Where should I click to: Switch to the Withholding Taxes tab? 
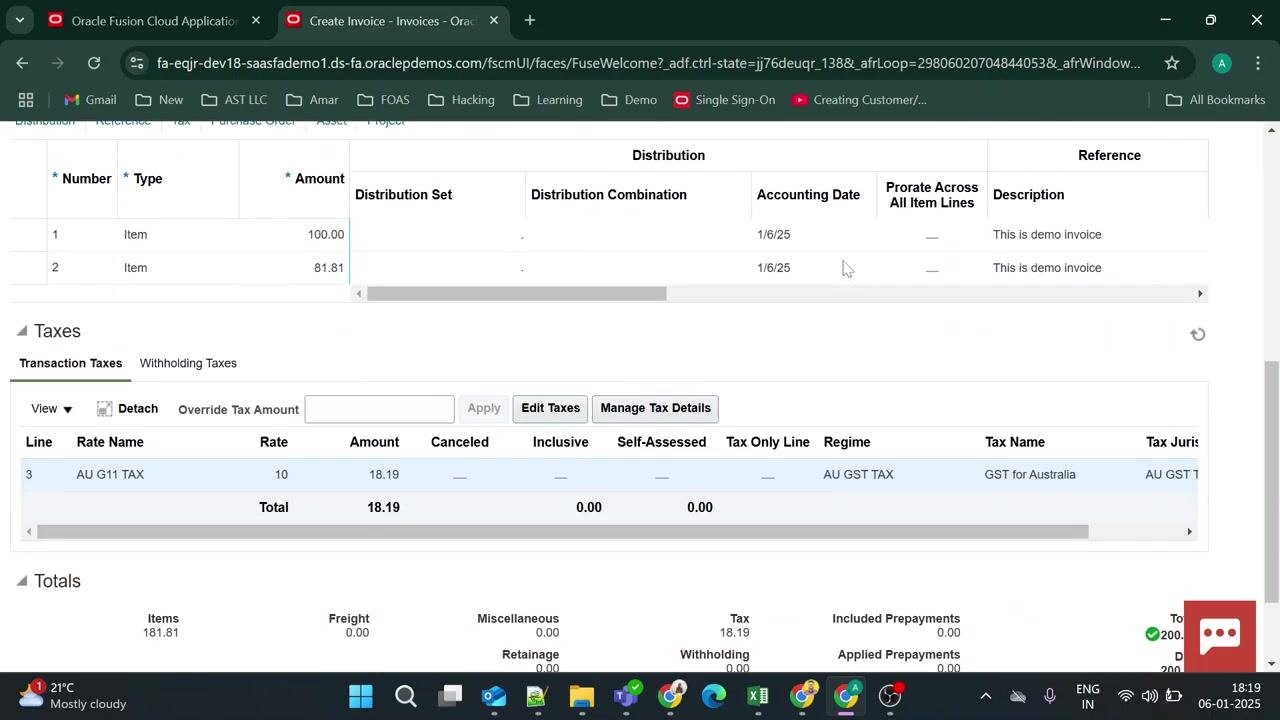point(188,363)
